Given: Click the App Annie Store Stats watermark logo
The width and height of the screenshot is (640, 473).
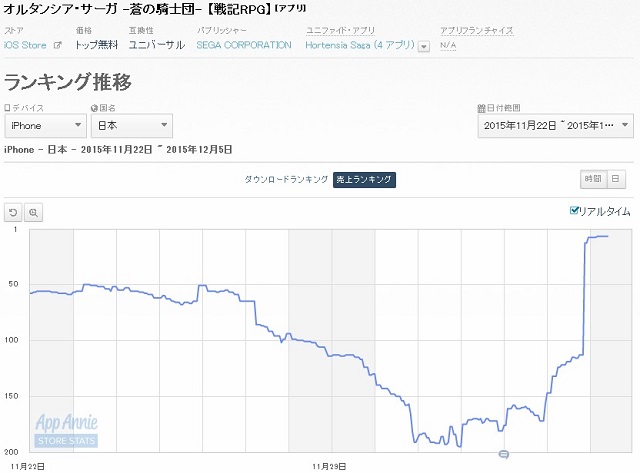Looking at the screenshot, I should click(65, 431).
